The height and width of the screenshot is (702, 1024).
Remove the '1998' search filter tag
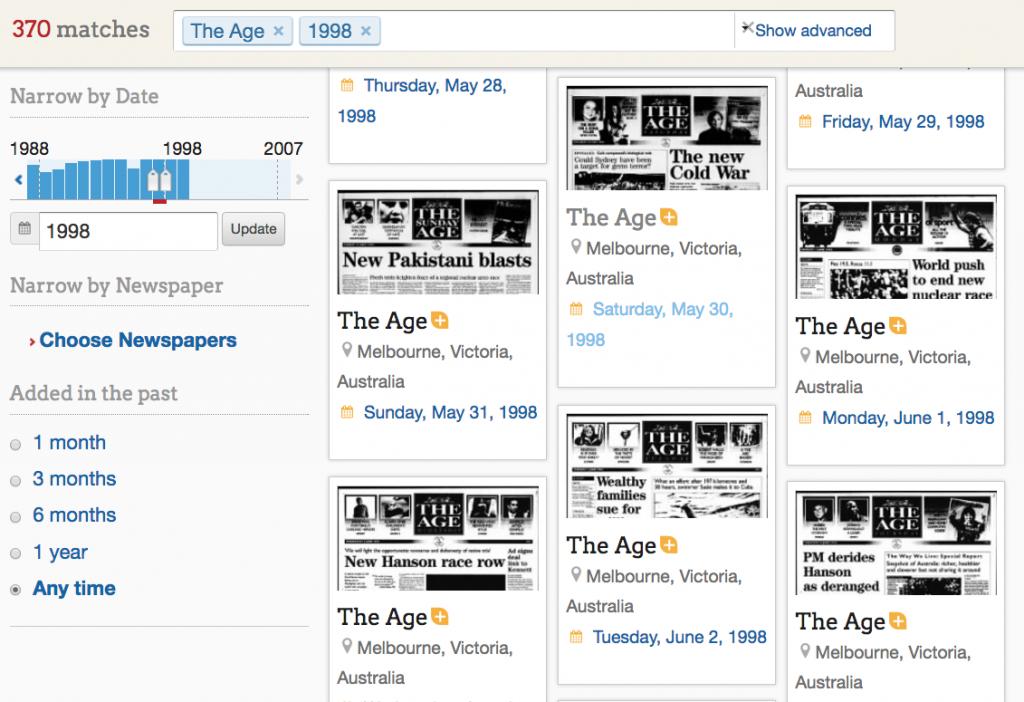pyautogui.click(x=365, y=31)
